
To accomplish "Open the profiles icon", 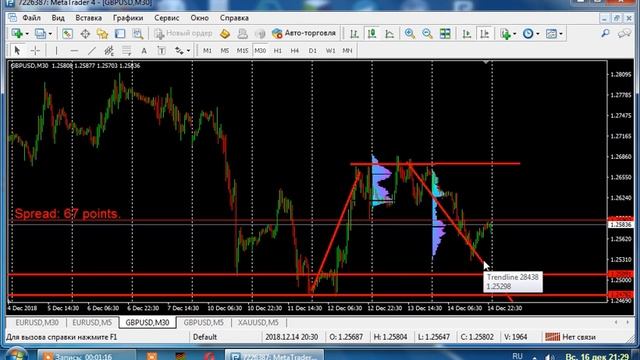I will [40, 33].
